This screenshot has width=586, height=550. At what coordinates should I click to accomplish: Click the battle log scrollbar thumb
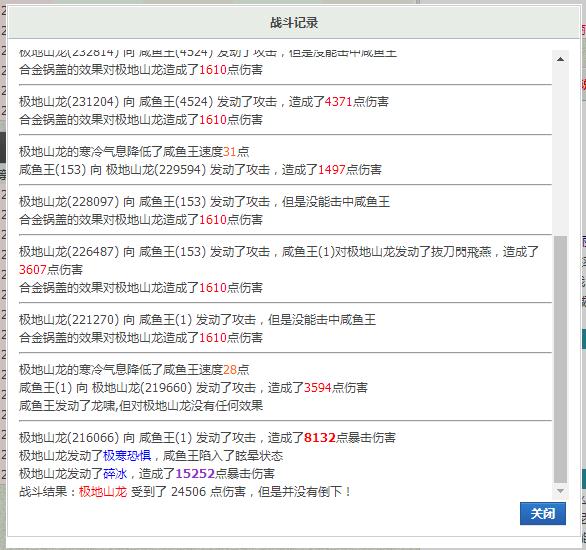point(560,359)
